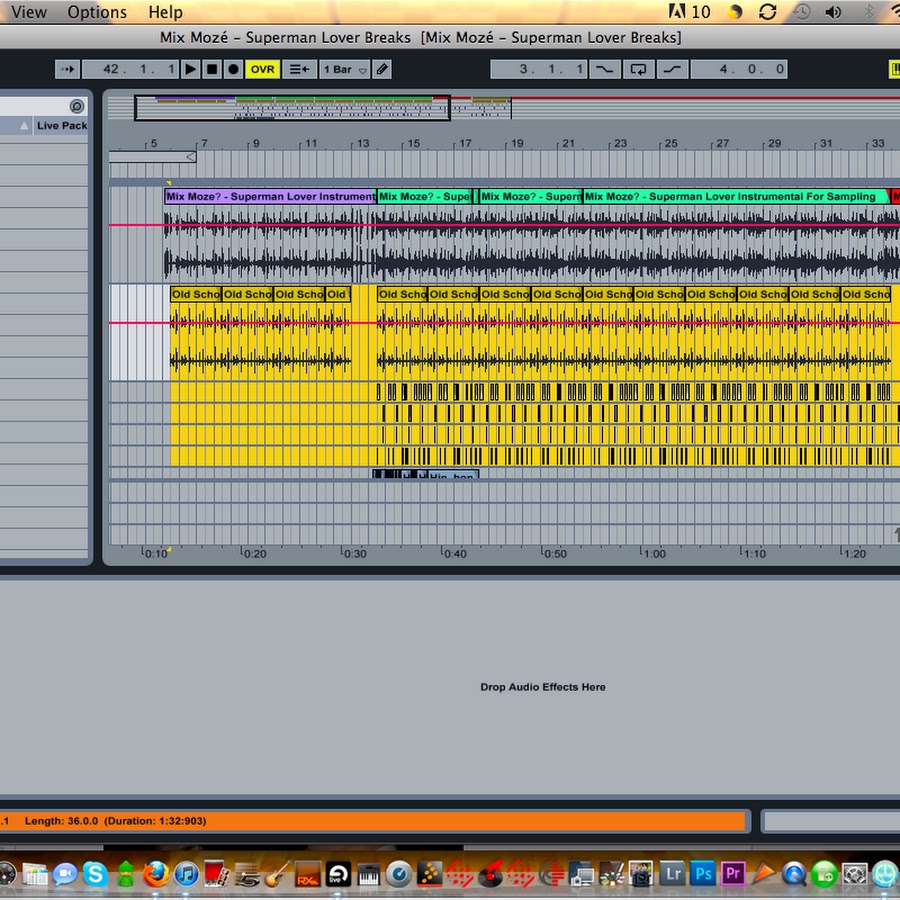Click time ruler marker 0:40
900x900 pixels.
pos(455,554)
